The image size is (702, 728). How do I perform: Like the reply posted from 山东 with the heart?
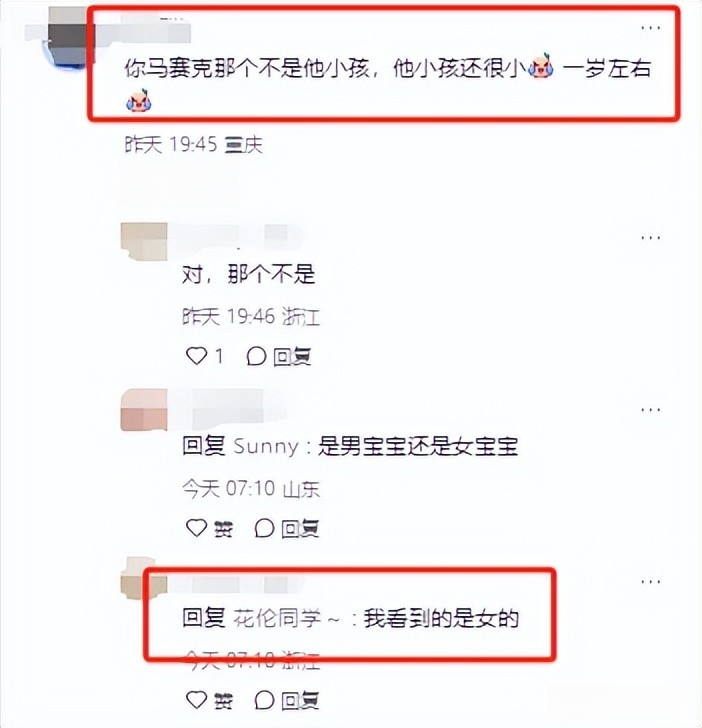[x=196, y=528]
